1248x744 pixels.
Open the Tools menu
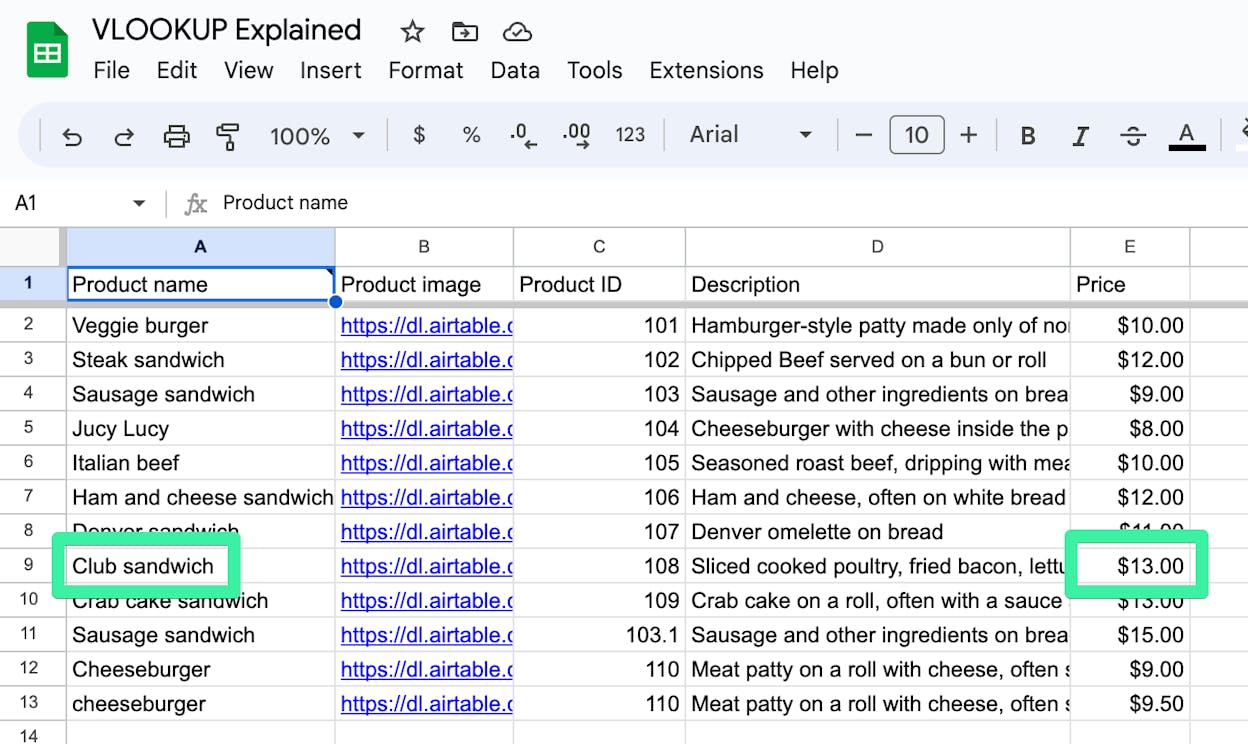coord(595,70)
